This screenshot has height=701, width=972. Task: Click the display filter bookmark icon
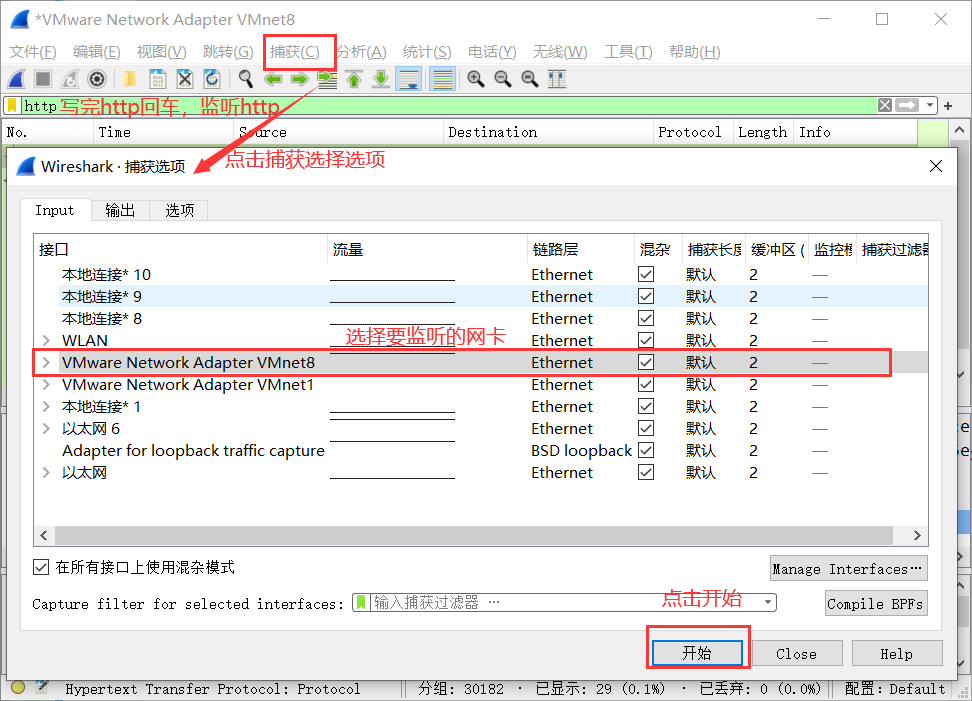[x=12, y=106]
